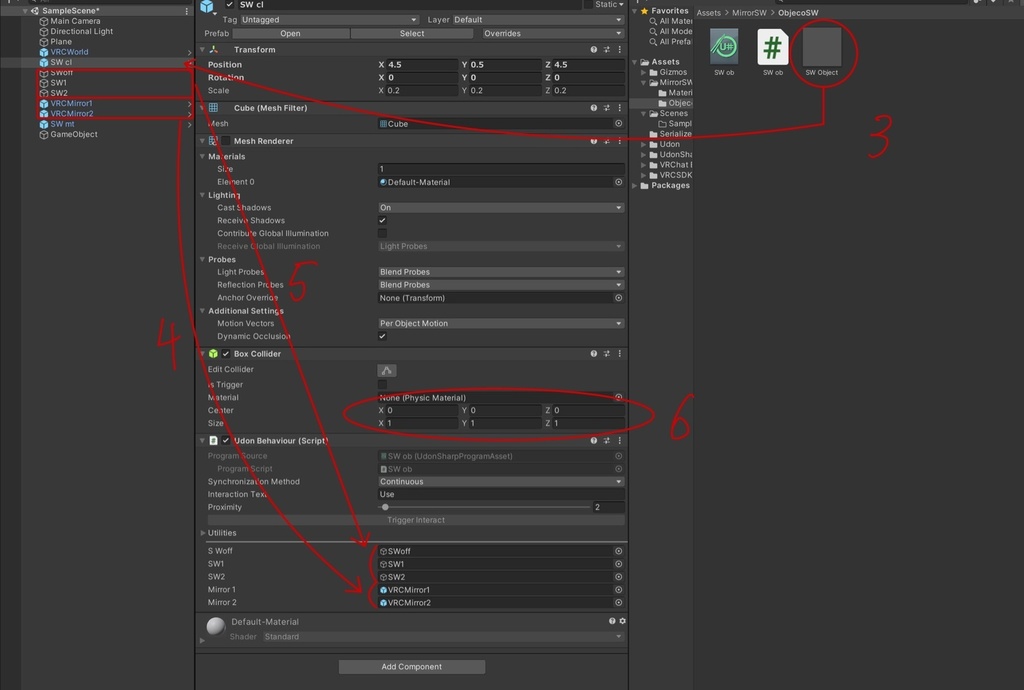Open Box Collider preset icon
This screenshot has width=1024, height=690.
click(x=607, y=354)
